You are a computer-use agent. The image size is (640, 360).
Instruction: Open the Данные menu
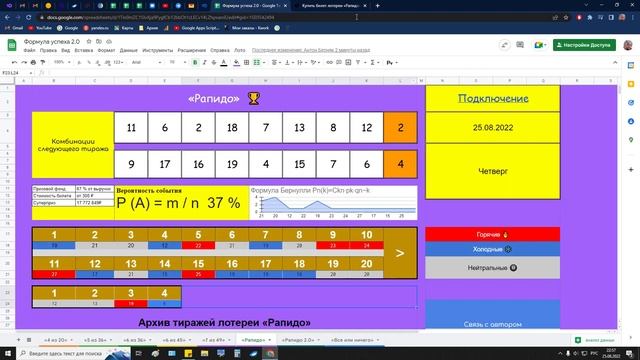(x=129, y=50)
